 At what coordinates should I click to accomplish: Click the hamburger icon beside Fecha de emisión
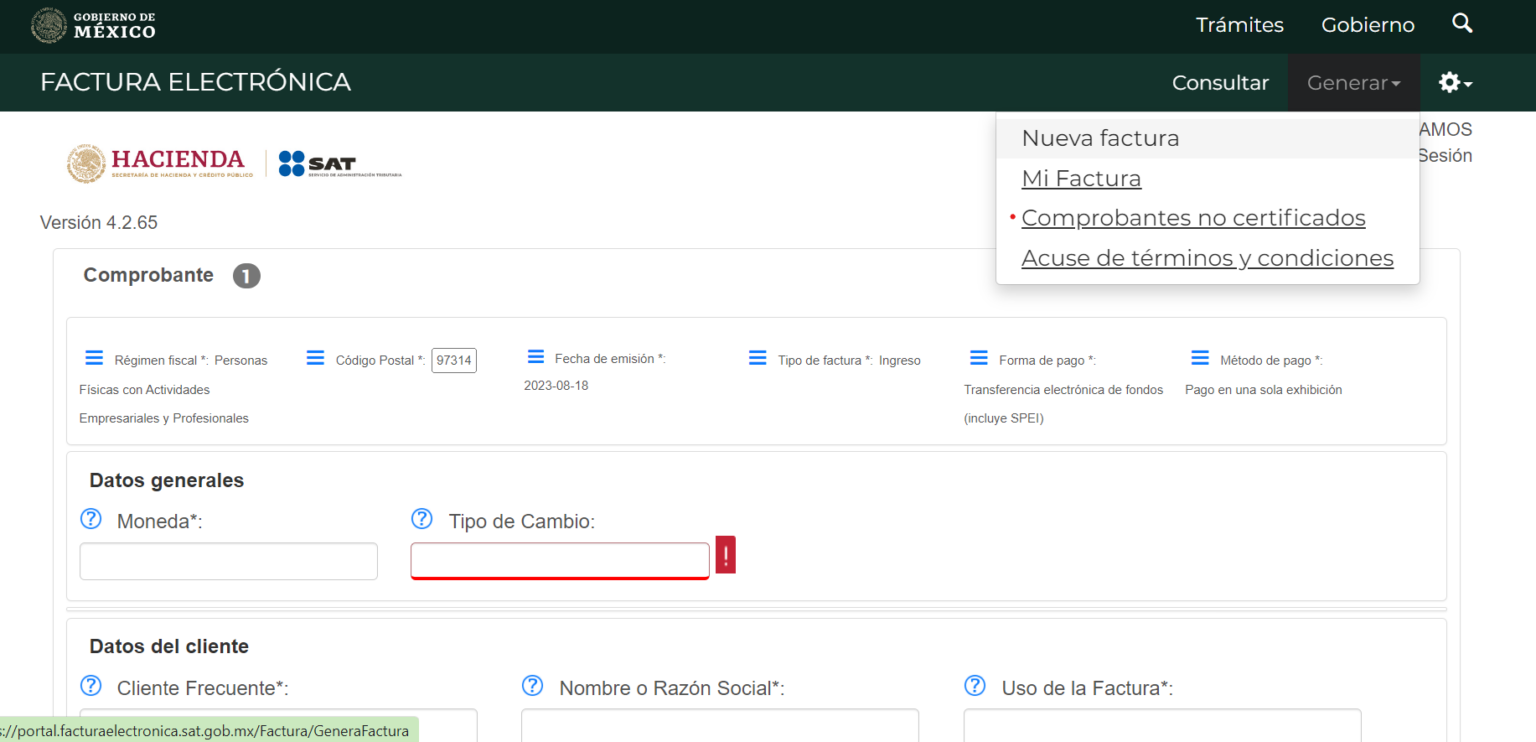(535, 357)
